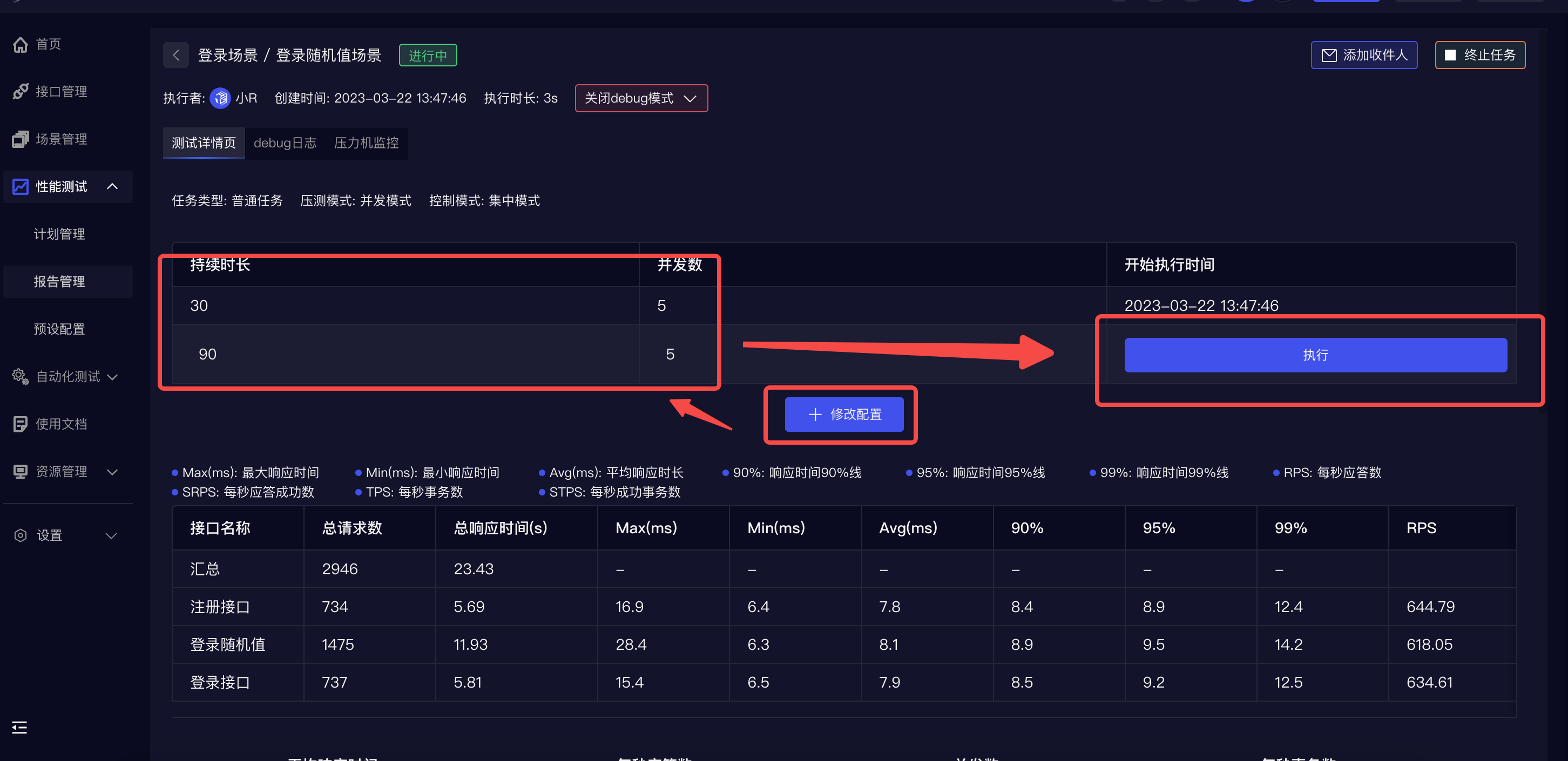Expand the 设置 menu chevron
Viewport: 1568px width, 761px height.
[111, 536]
